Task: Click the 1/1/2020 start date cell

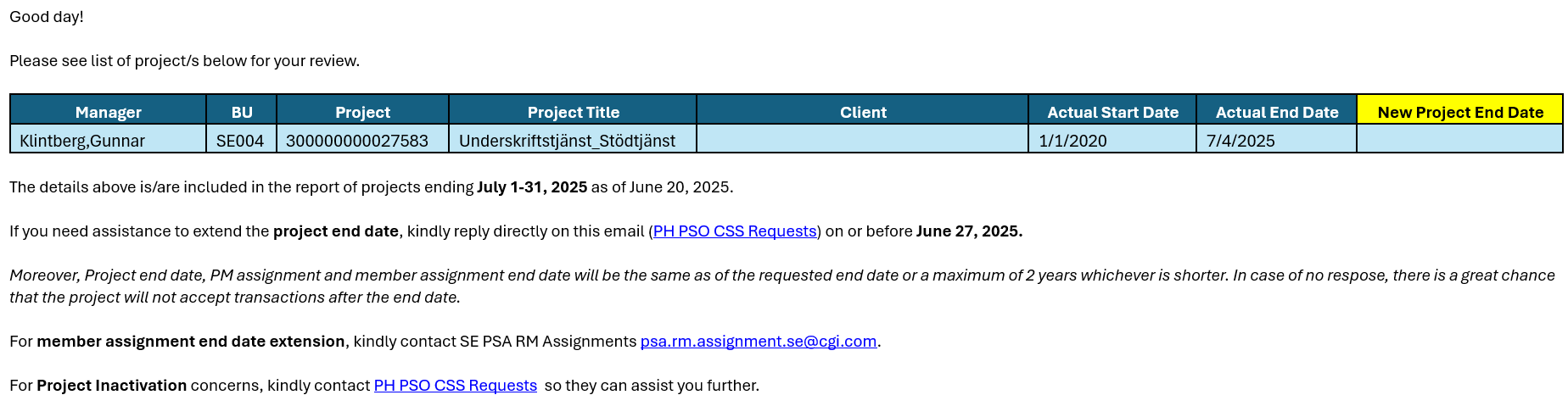Action: pyautogui.click(x=1112, y=139)
